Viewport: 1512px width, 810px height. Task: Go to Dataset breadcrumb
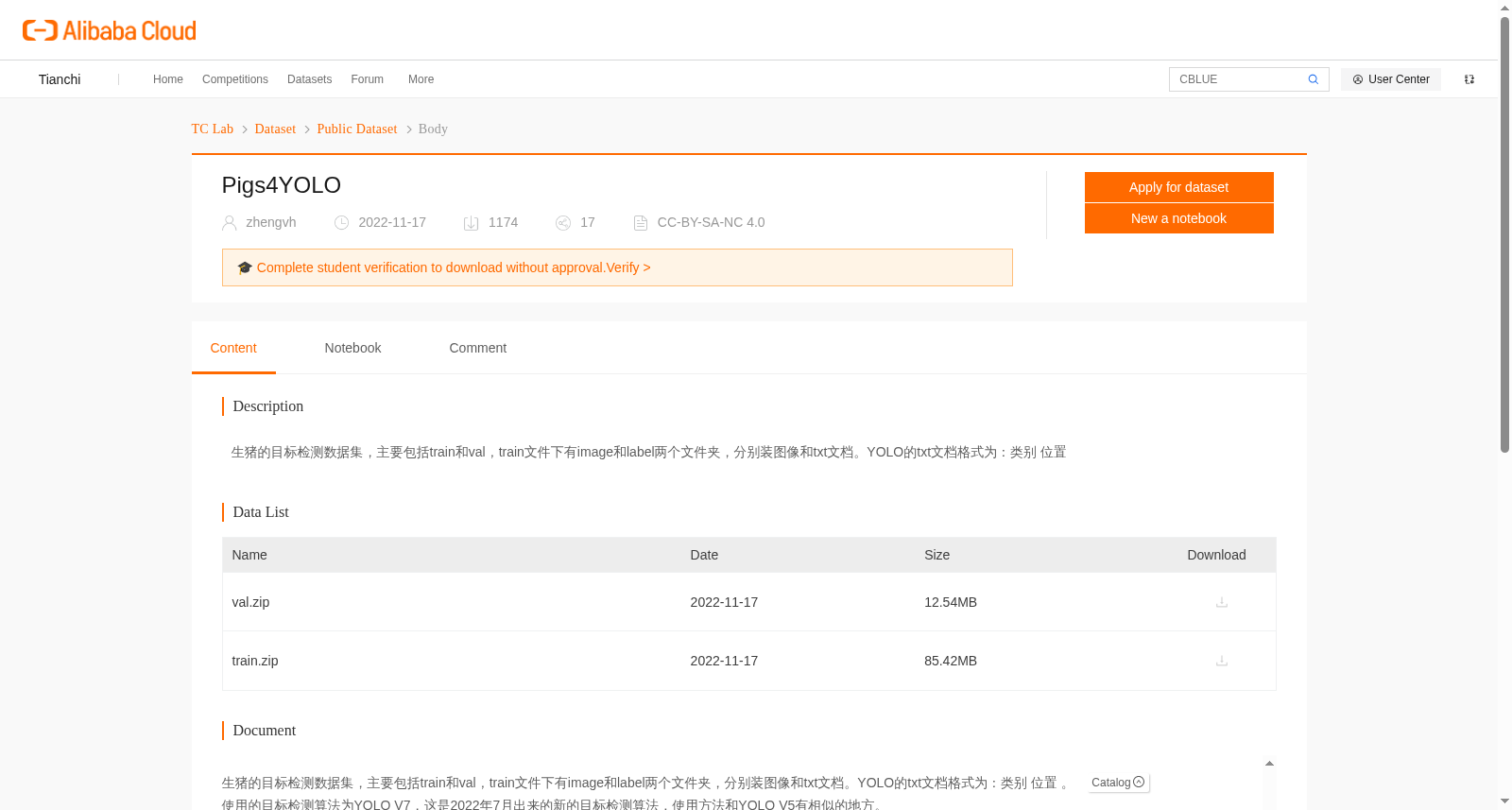point(275,129)
